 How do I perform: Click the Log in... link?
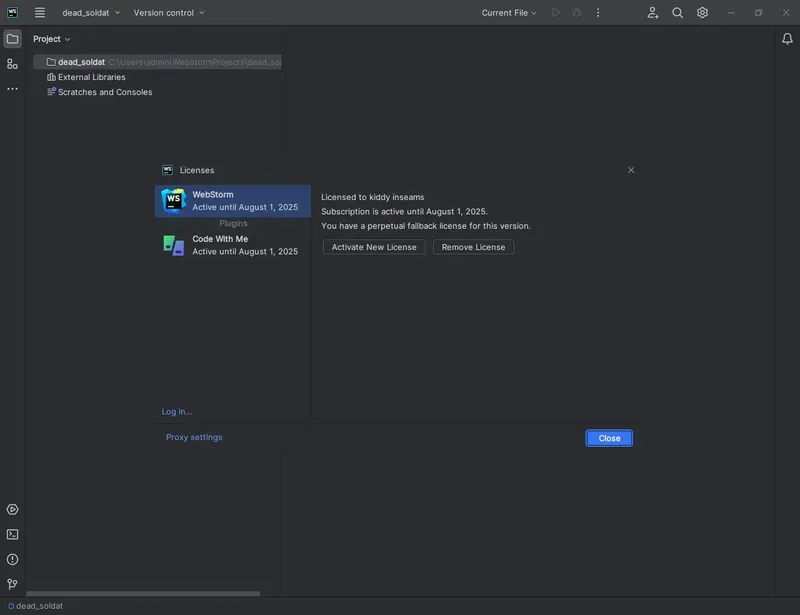pyautogui.click(x=177, y=411)
